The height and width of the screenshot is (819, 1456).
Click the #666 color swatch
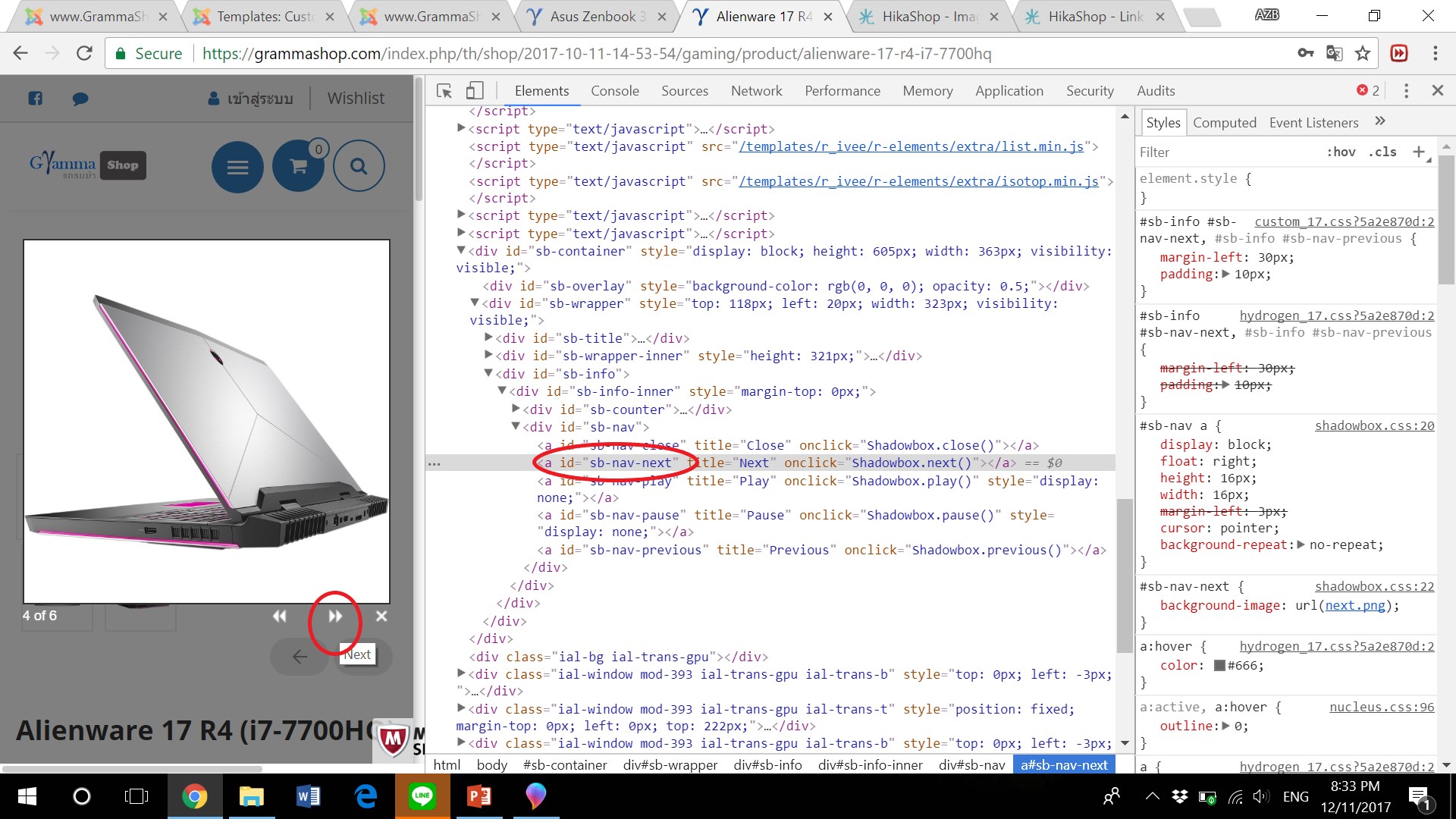coord(1219,666)
